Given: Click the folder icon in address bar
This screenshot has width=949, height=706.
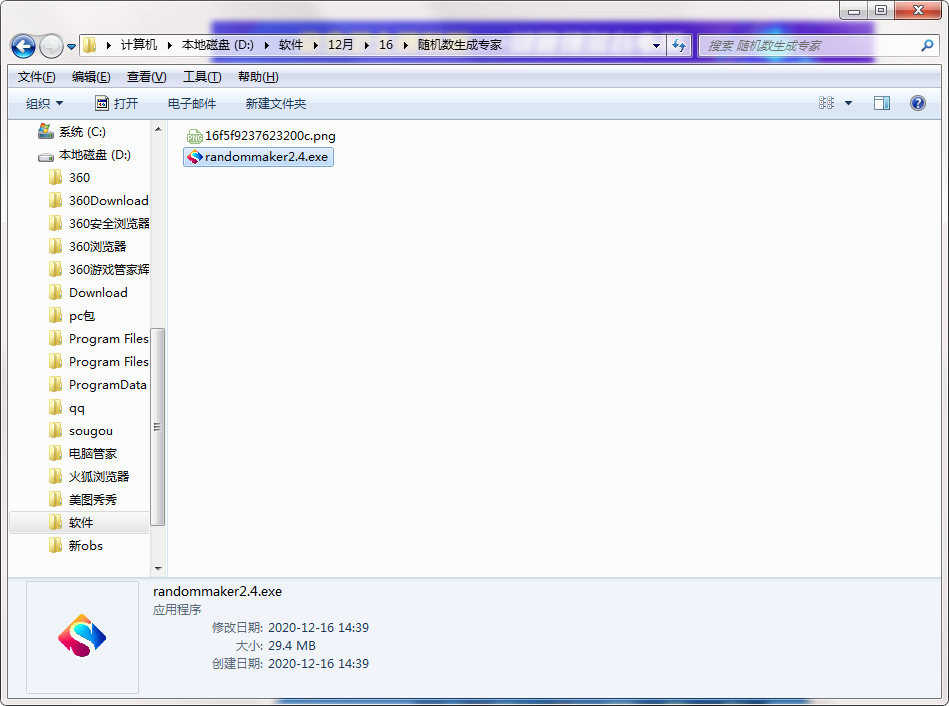Looking at the screenshot, I should [x=90, y=45].
